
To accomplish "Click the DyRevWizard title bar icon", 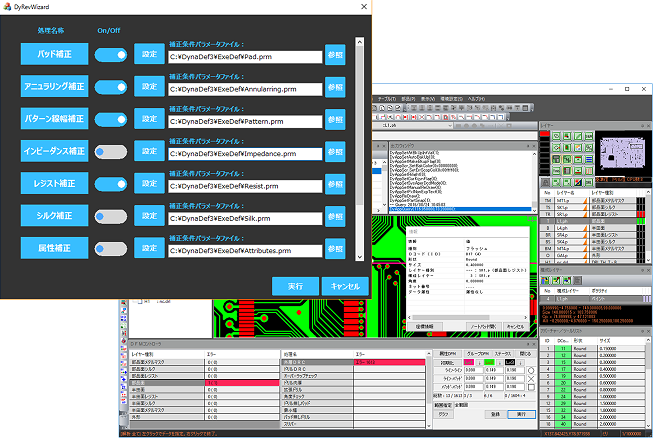I will (9, 9).
